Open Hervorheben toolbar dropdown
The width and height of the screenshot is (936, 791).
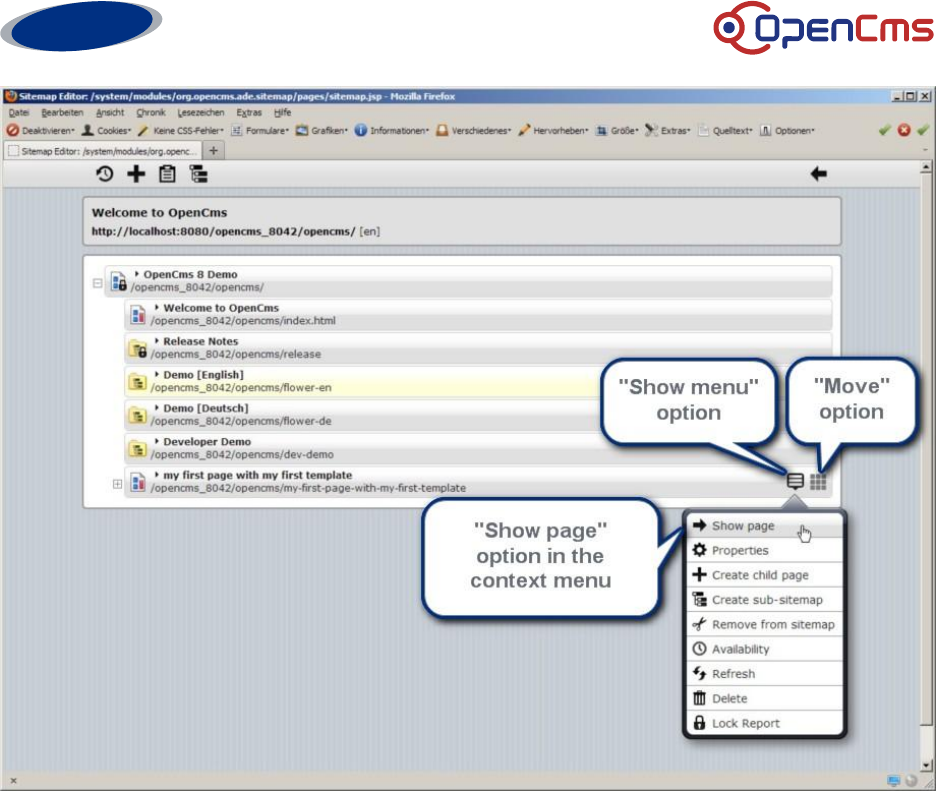[x=553, y=131]
